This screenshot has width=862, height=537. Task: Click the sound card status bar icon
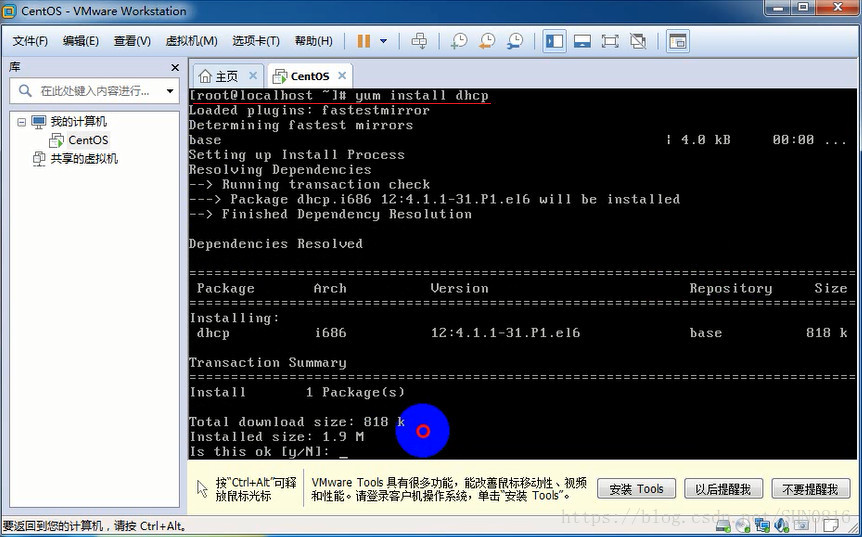click(x=782, y=526)
